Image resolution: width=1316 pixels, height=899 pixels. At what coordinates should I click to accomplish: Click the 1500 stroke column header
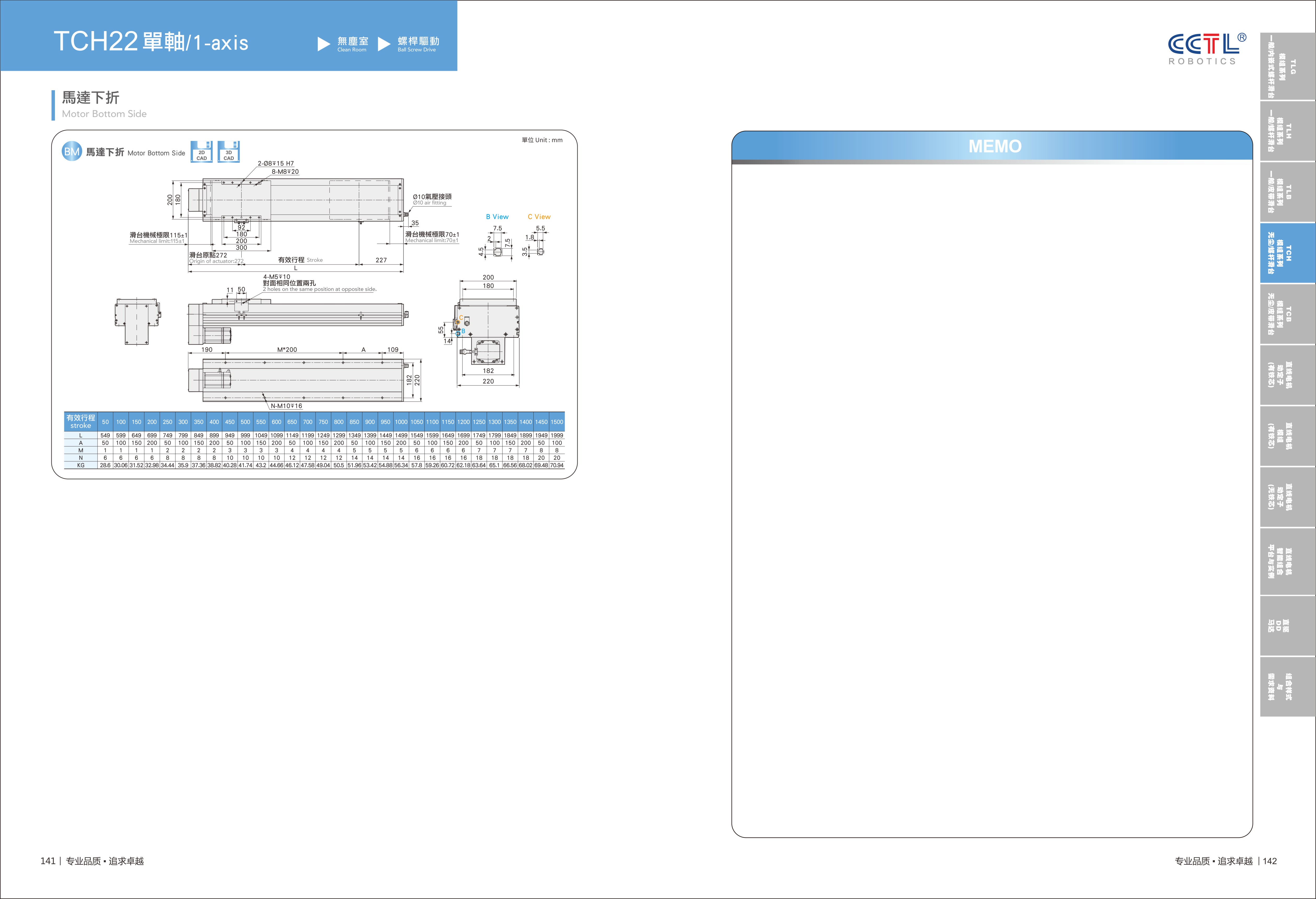coord(557,422)
